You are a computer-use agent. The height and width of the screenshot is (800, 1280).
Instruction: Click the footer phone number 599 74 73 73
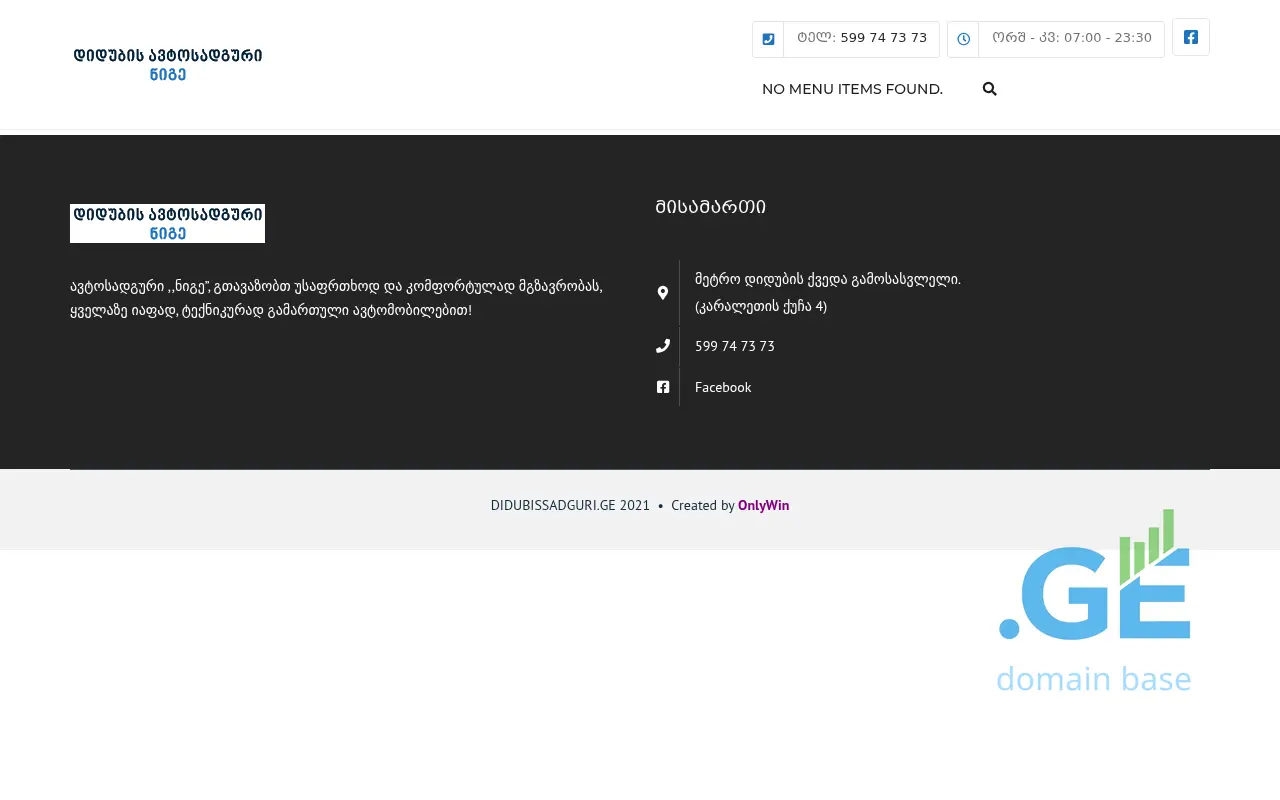[x=734, y=346]
